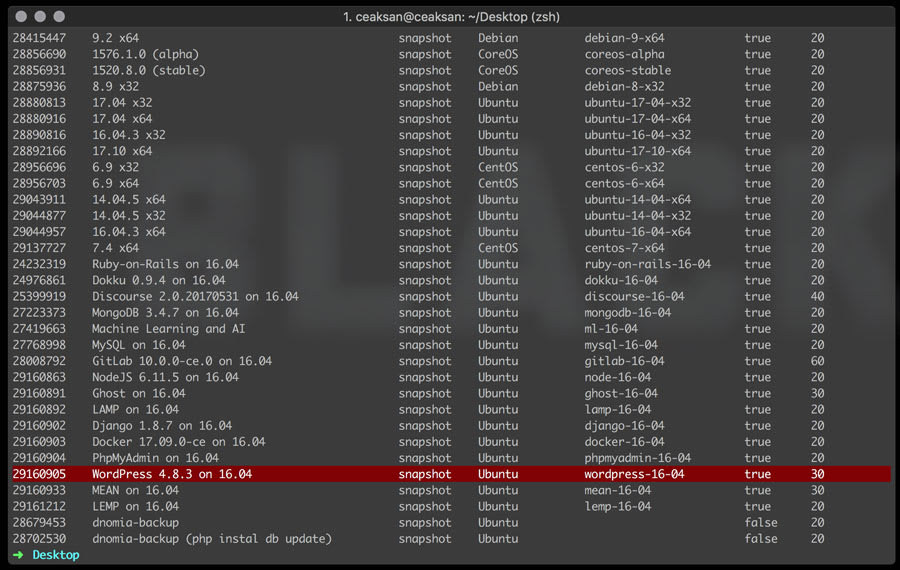The width and height of the screenshot is (900, 570).
Task: Select image ID 29044877
Action: (39, 215)
